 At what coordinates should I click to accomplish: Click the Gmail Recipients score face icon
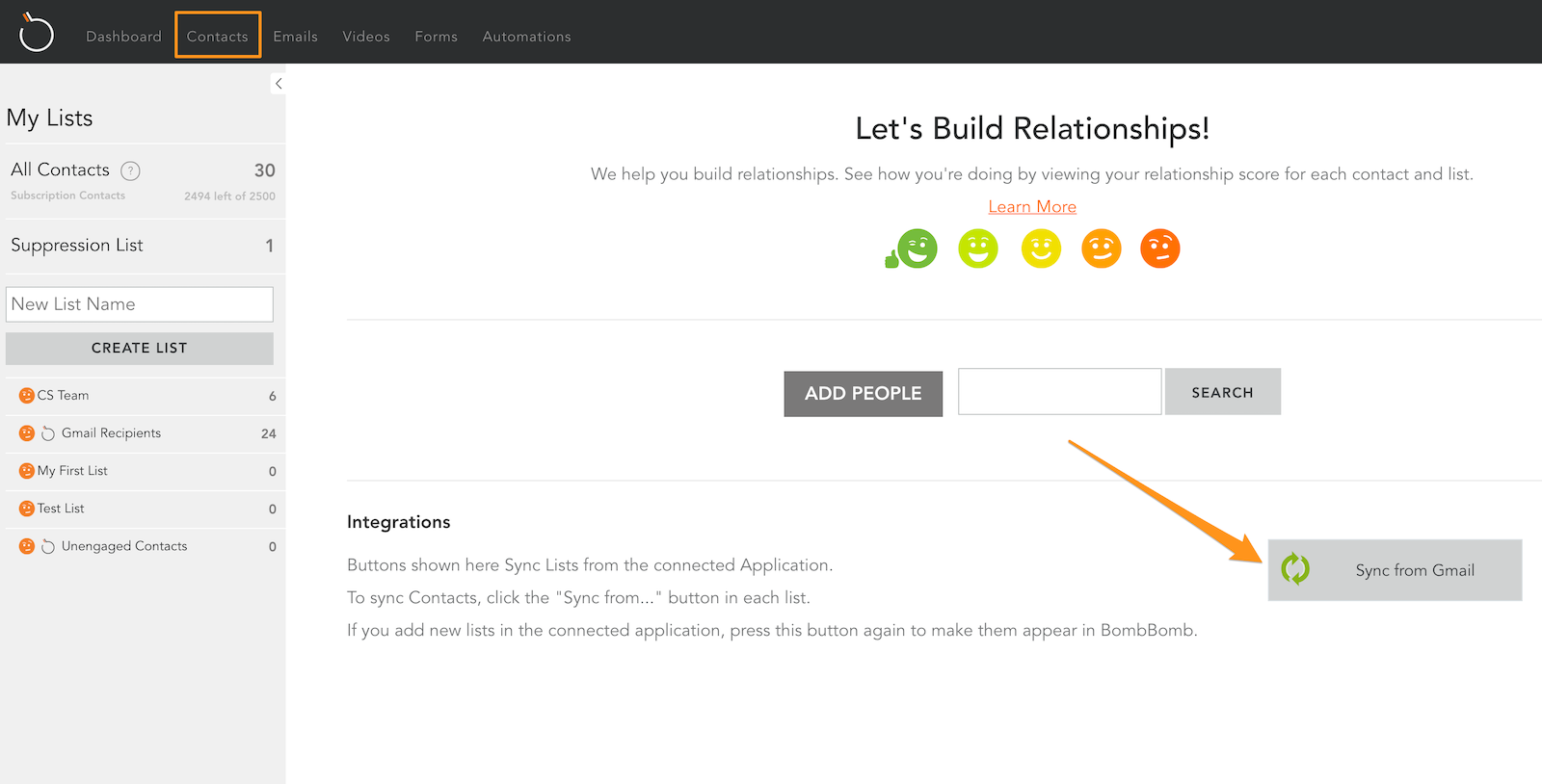(x=27, y=433)
